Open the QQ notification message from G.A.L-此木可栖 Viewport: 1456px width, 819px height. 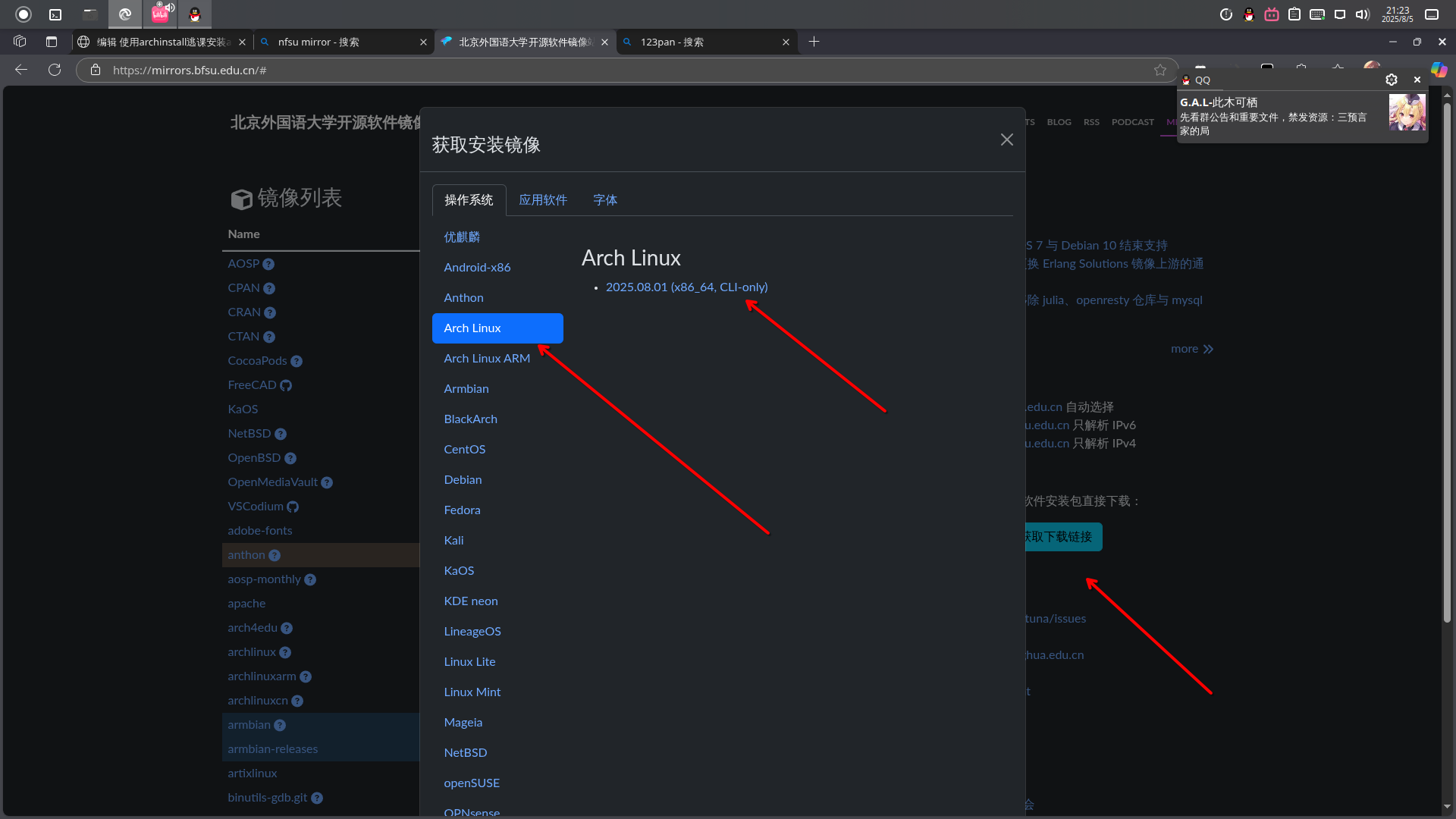[1303, 115]
